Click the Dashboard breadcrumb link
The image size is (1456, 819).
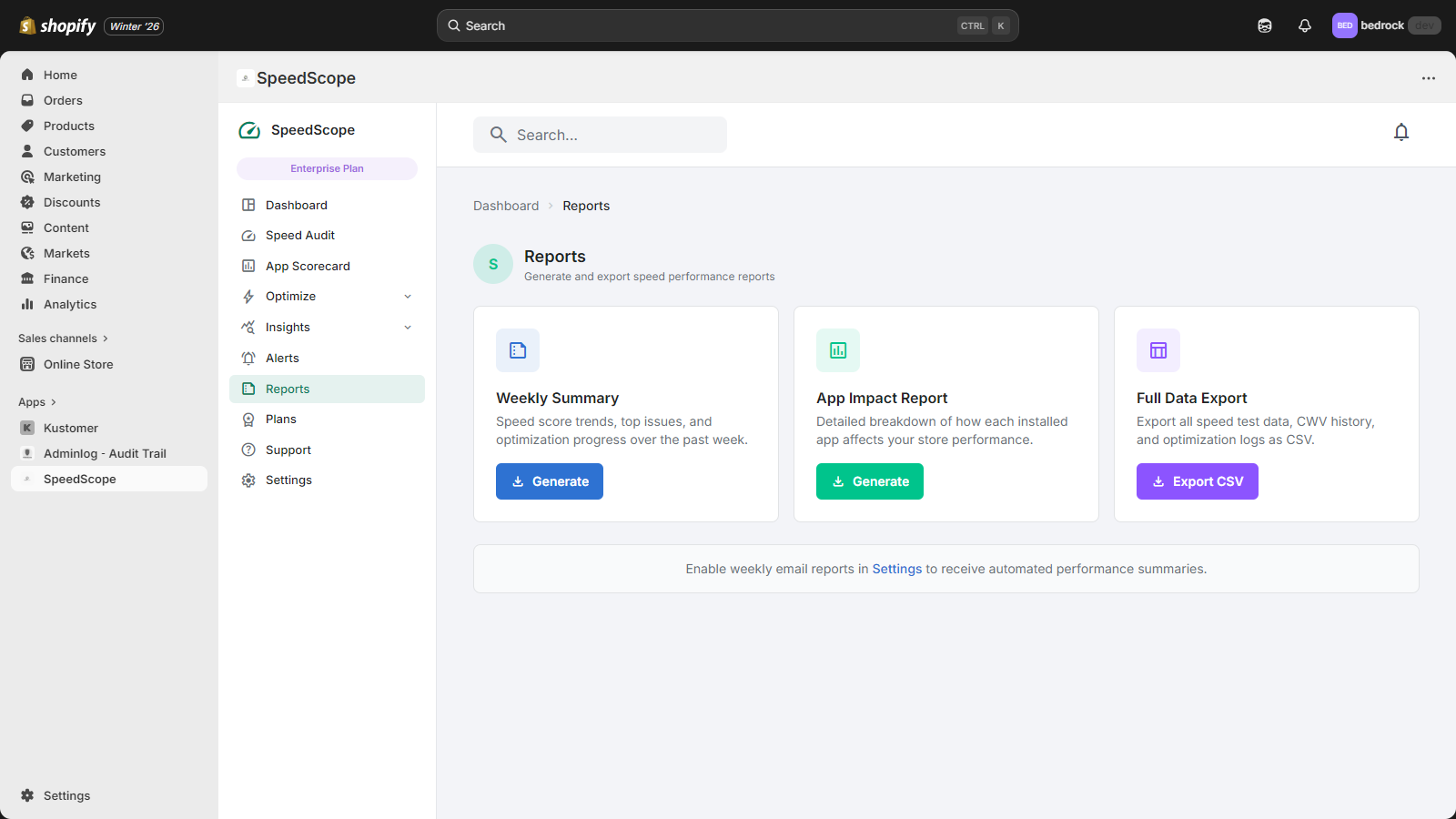tap(506, 206)
